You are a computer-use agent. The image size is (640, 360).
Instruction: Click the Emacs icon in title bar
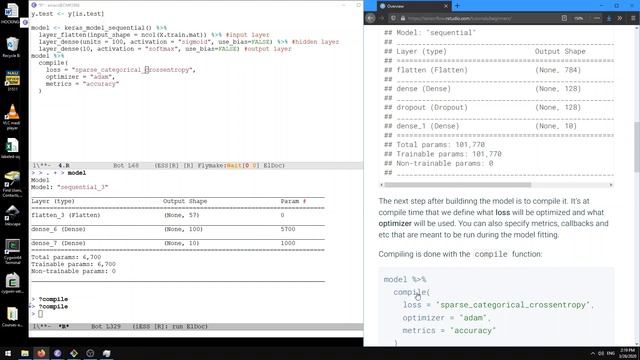pos(34,5)
